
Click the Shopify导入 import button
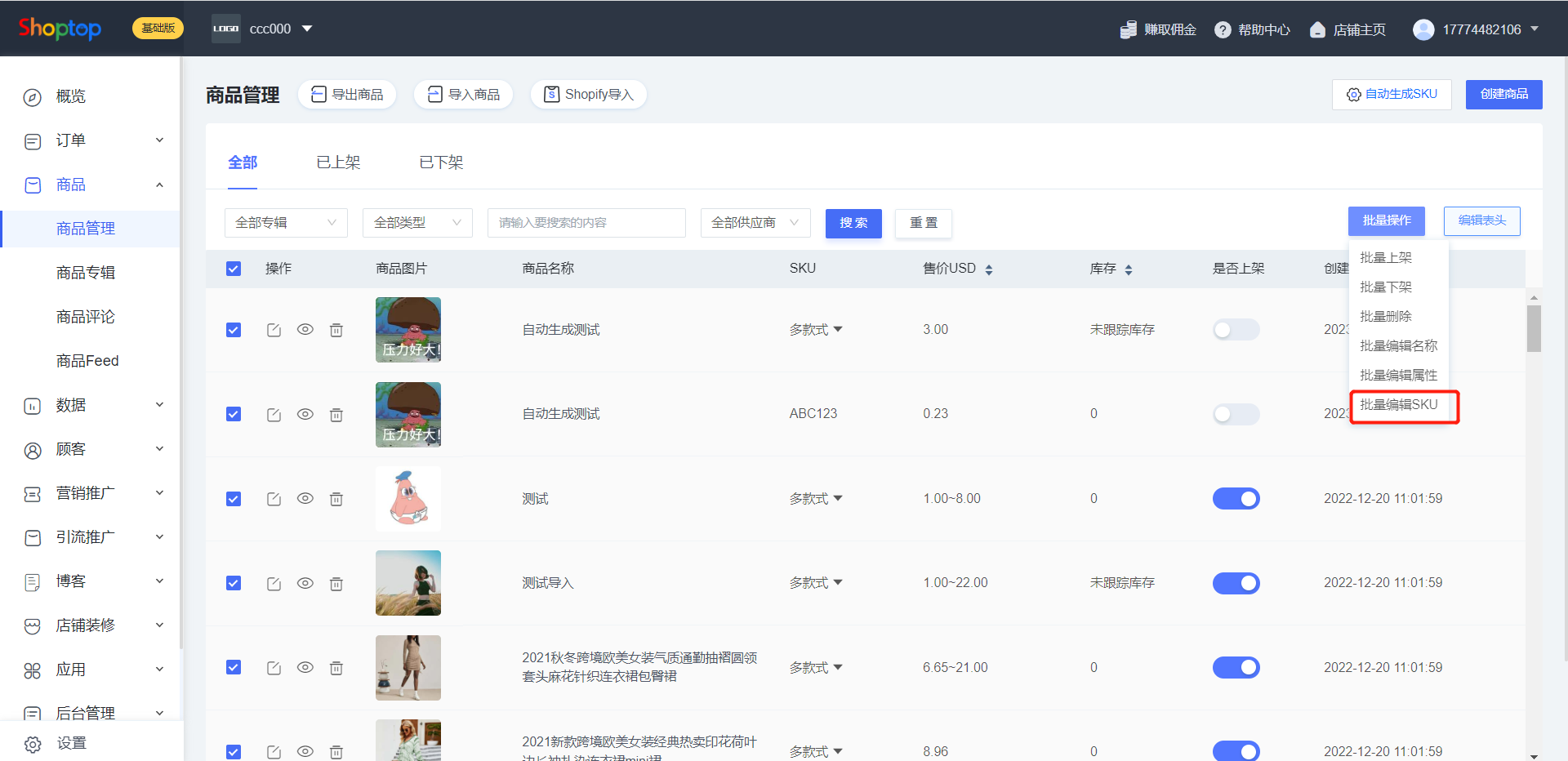[x=588, y=94]
